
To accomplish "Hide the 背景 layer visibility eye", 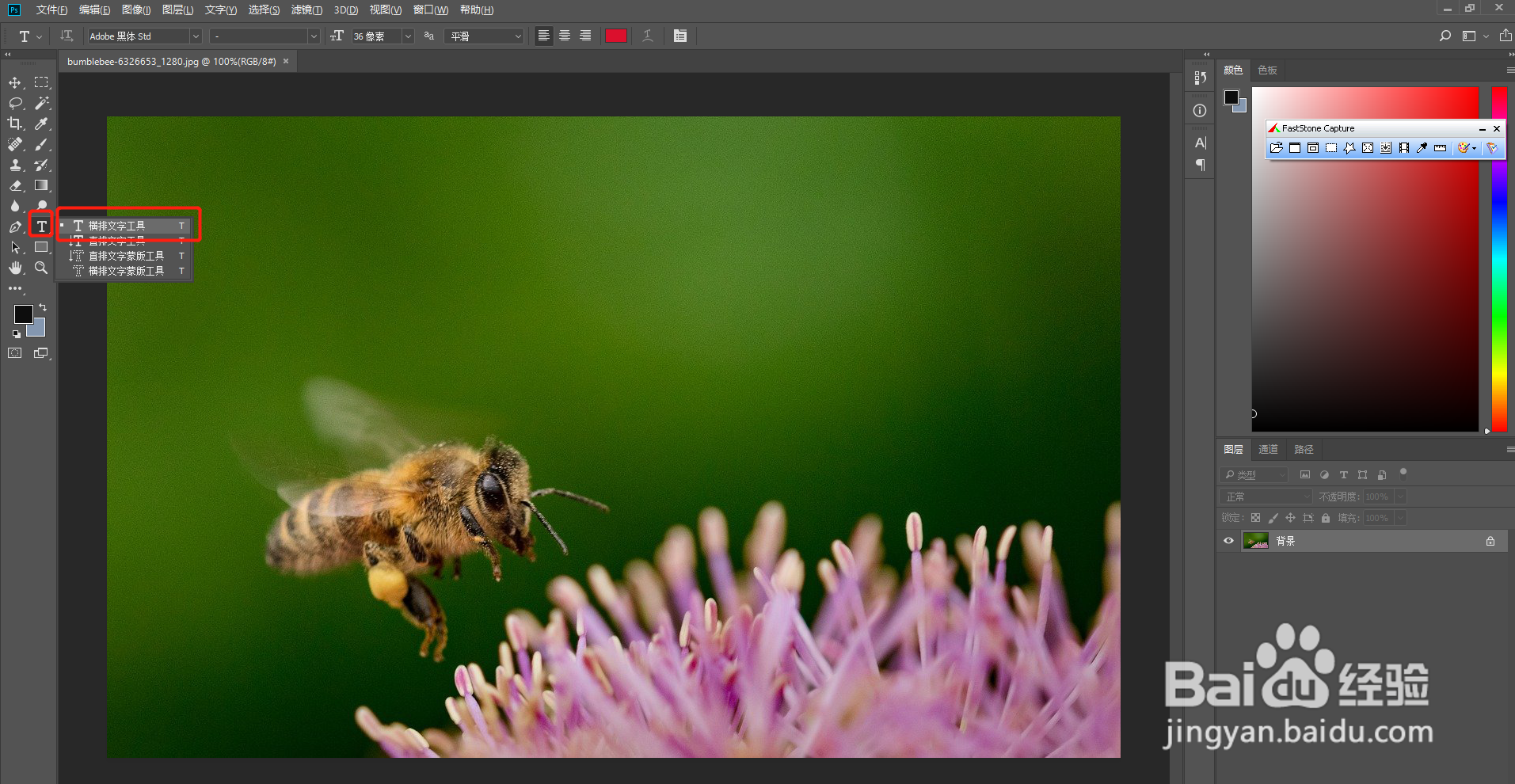I will tap(1229, 541).
